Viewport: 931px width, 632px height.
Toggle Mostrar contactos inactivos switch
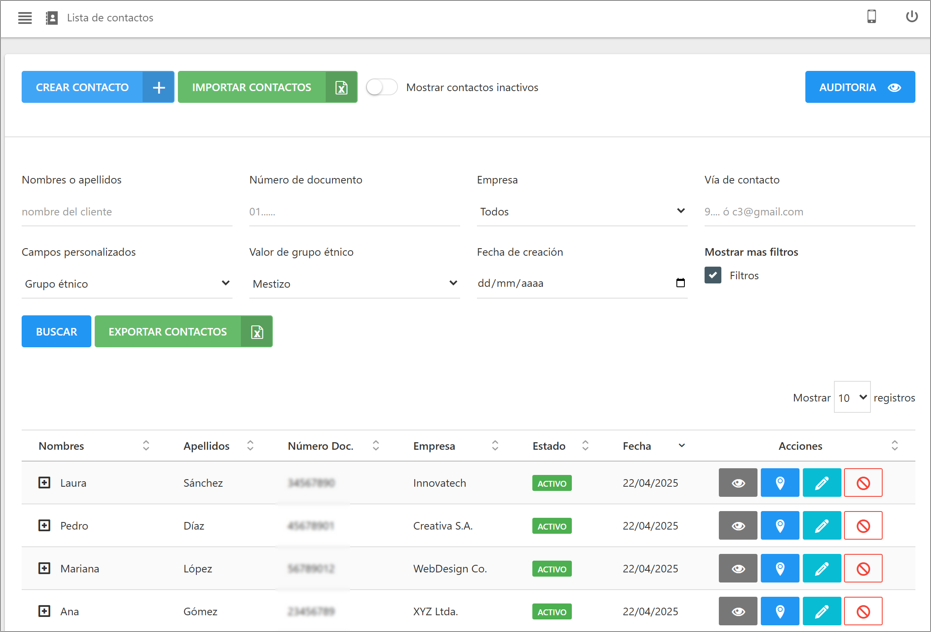(381, 87)
